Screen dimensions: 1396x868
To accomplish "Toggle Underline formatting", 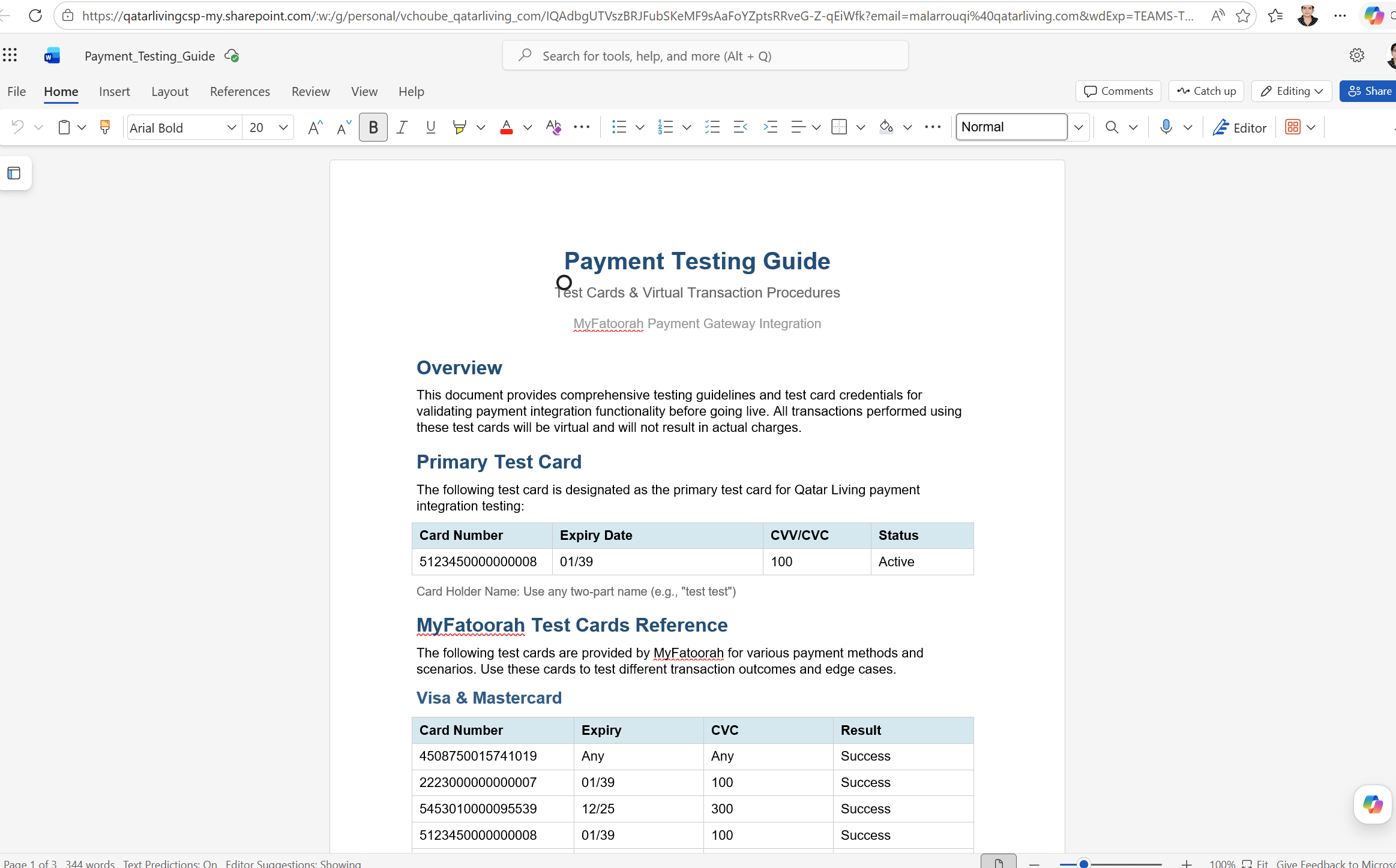I will point(430,127).
